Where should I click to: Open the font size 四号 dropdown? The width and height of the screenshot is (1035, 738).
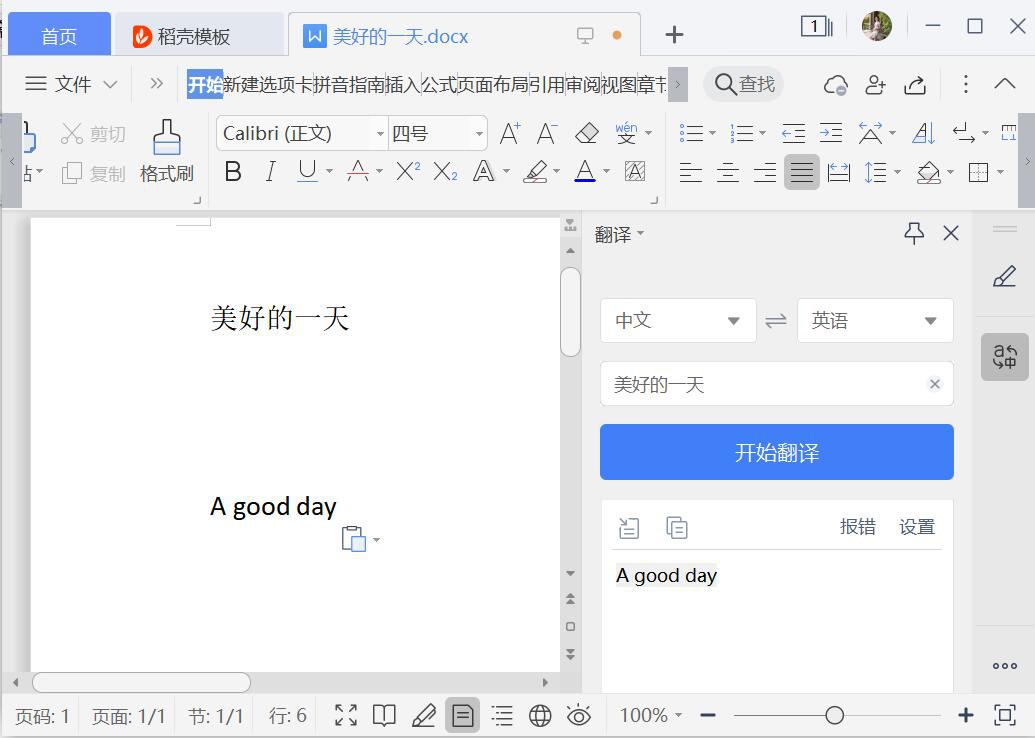tap(479, 133)
